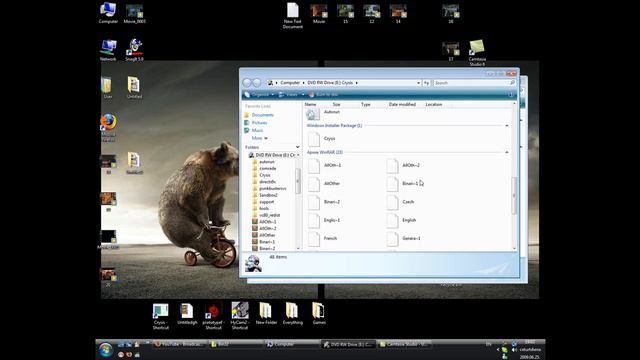Sort files by the Name column

pos(310,104)
